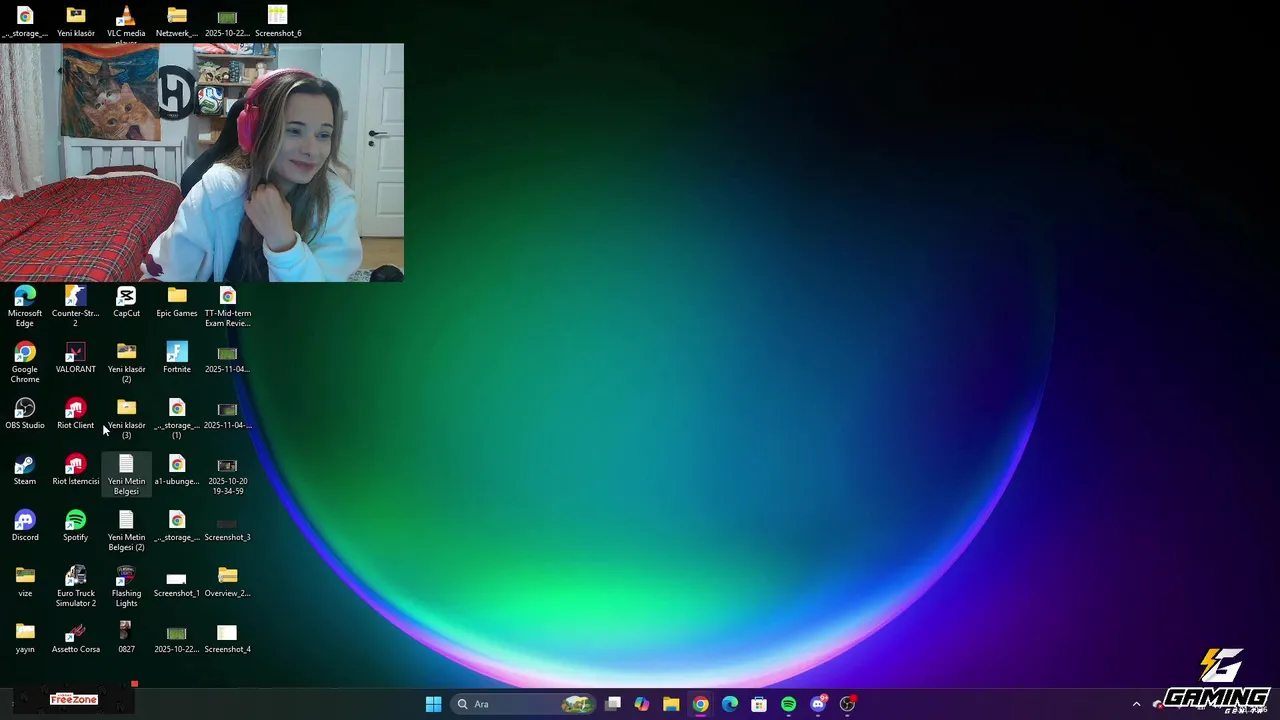Open the Screenshot_1 image file
The image size is (1280, 720).
tap(177, 582)
